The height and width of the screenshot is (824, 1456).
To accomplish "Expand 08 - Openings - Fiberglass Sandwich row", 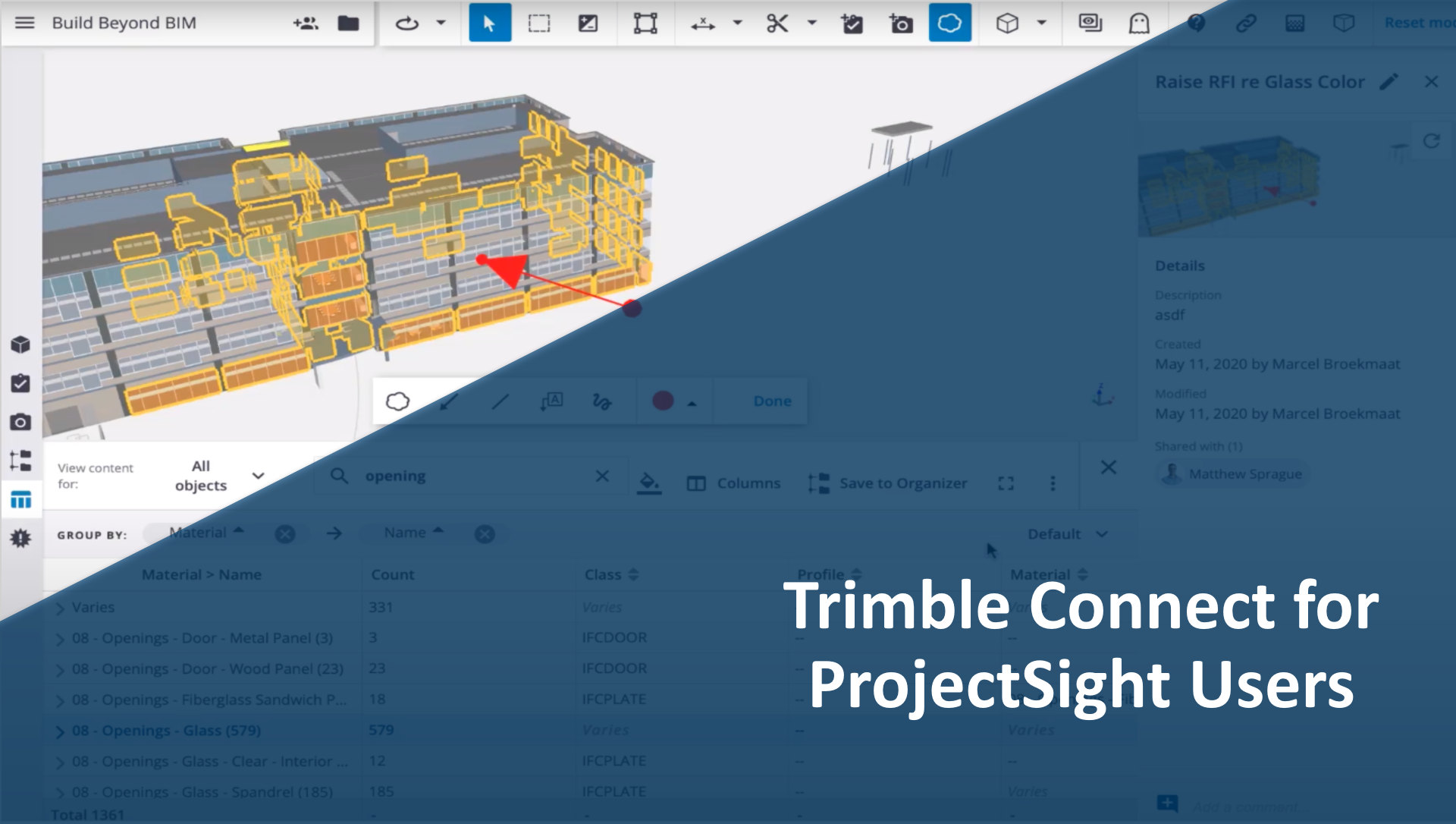I will 60,700.
